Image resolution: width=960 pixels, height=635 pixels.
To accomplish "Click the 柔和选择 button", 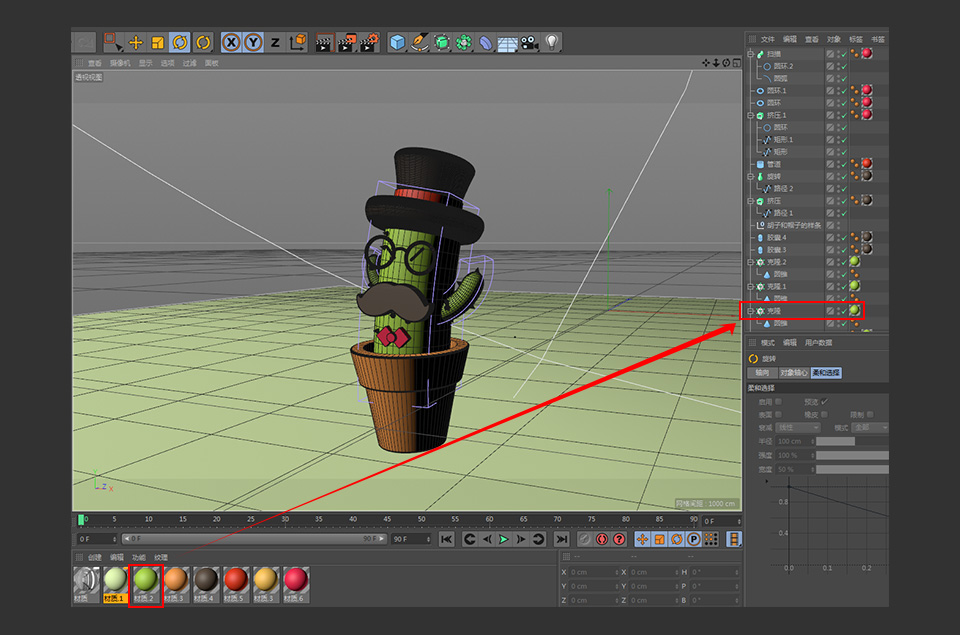I will (826, 373).
